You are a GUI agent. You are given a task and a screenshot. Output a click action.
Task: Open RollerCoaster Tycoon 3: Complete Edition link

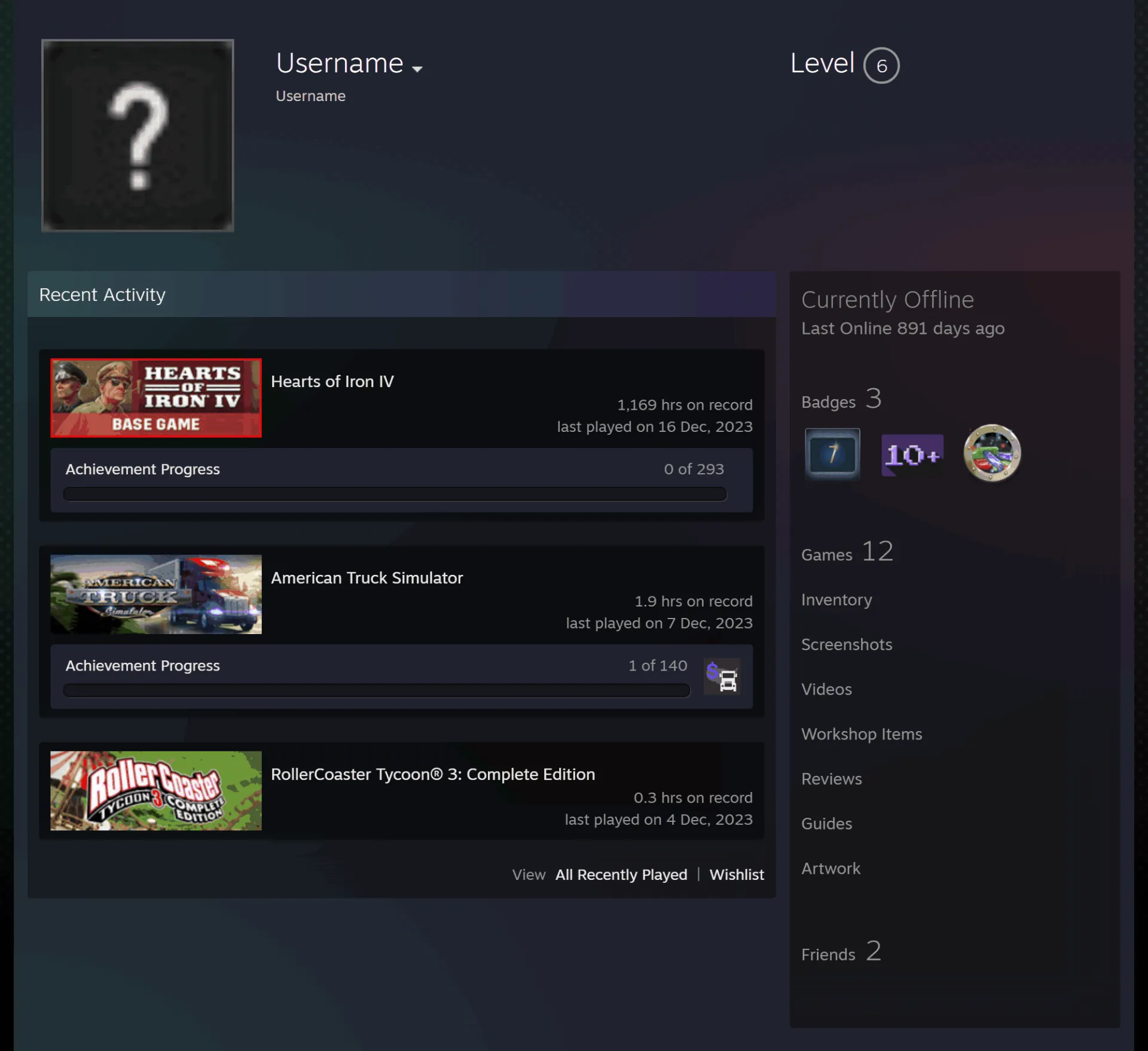[x=433, y=774]
